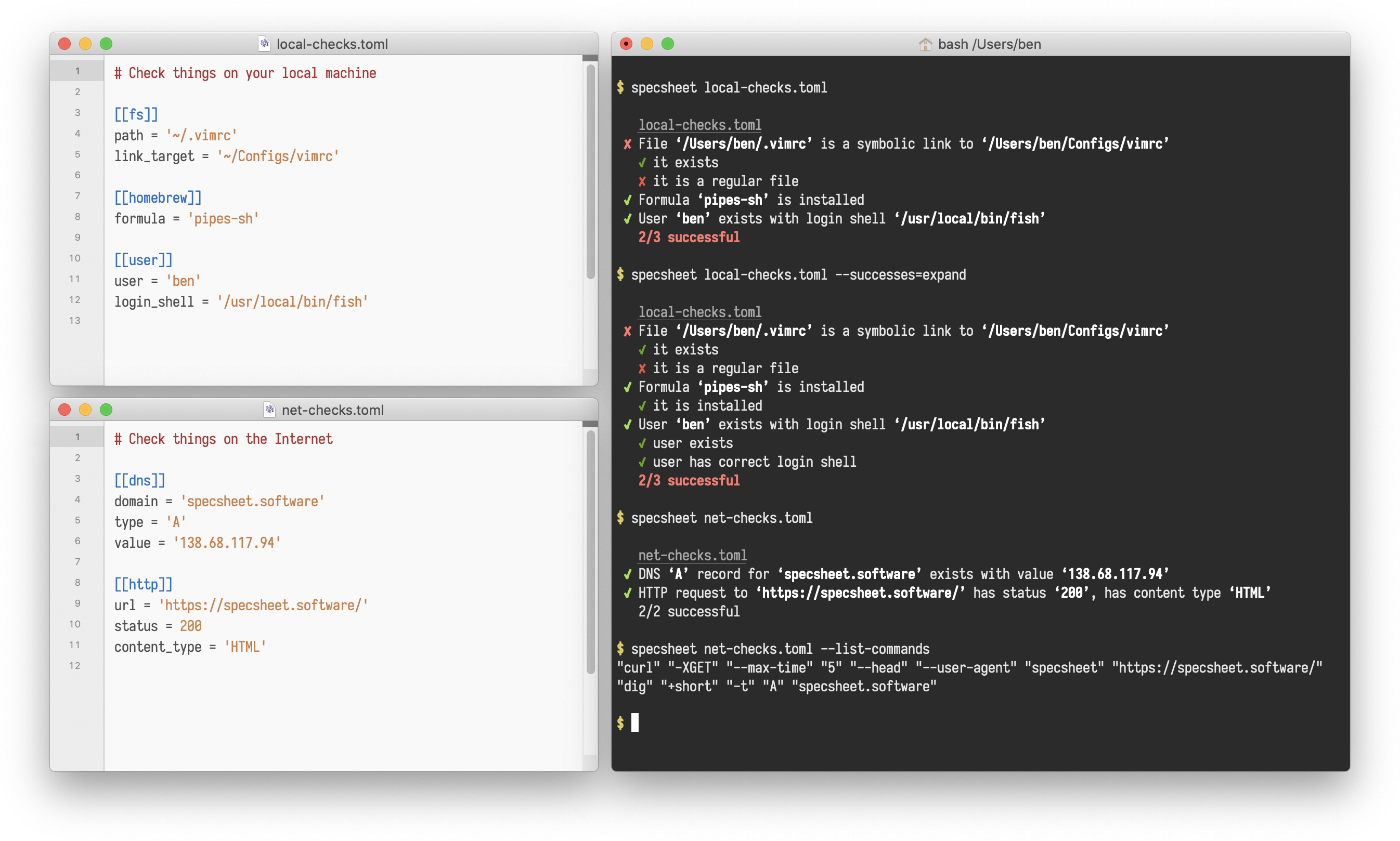This screenshot has width=1400, height=841.
Task: Click line number 8 in net-checks.toml gutter
Action: [x=77, y=583]
